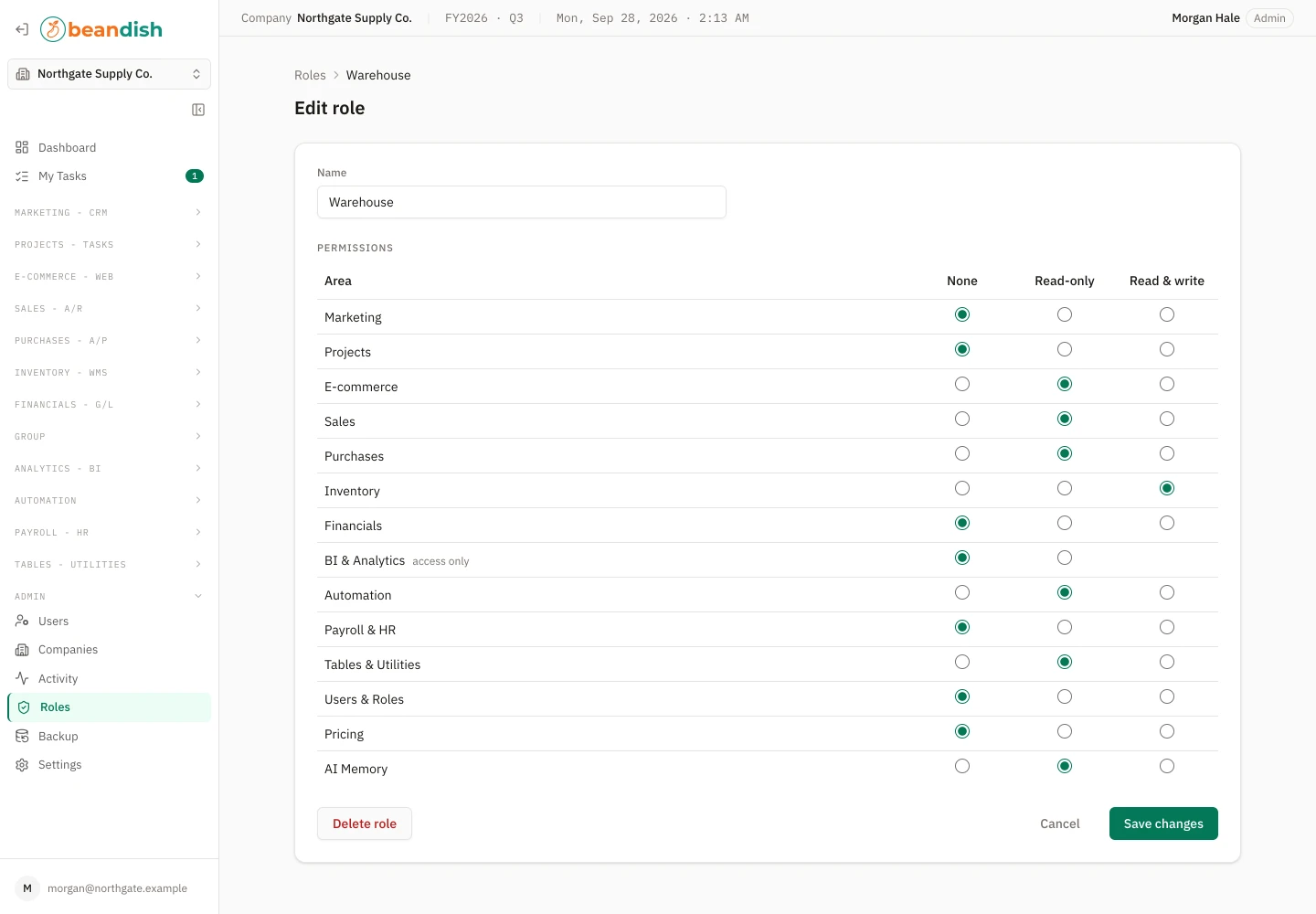The image size is (1316, 914).
Task: Open the Backup page
Action: tap(109, 736)
